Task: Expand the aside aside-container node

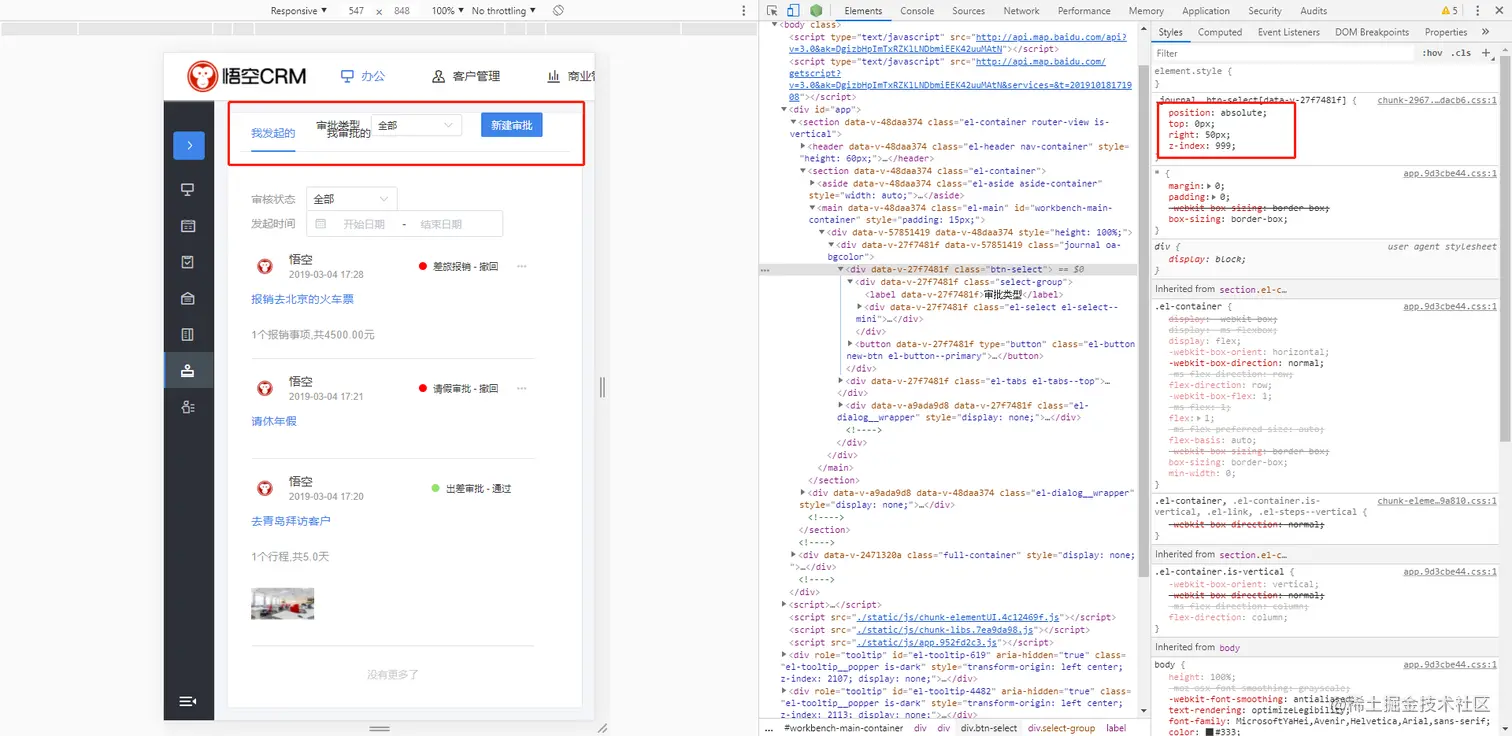Action: click(x=813, y=184)
